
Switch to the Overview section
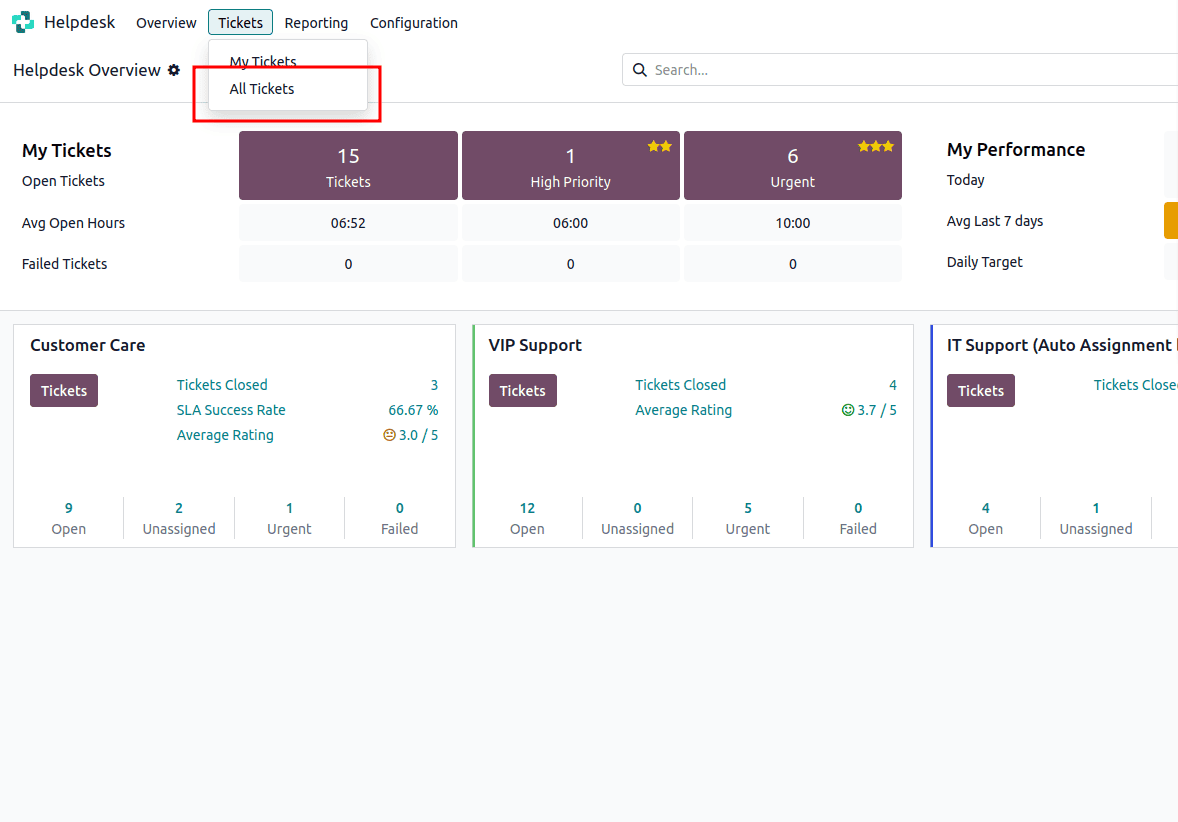[166, 22]
